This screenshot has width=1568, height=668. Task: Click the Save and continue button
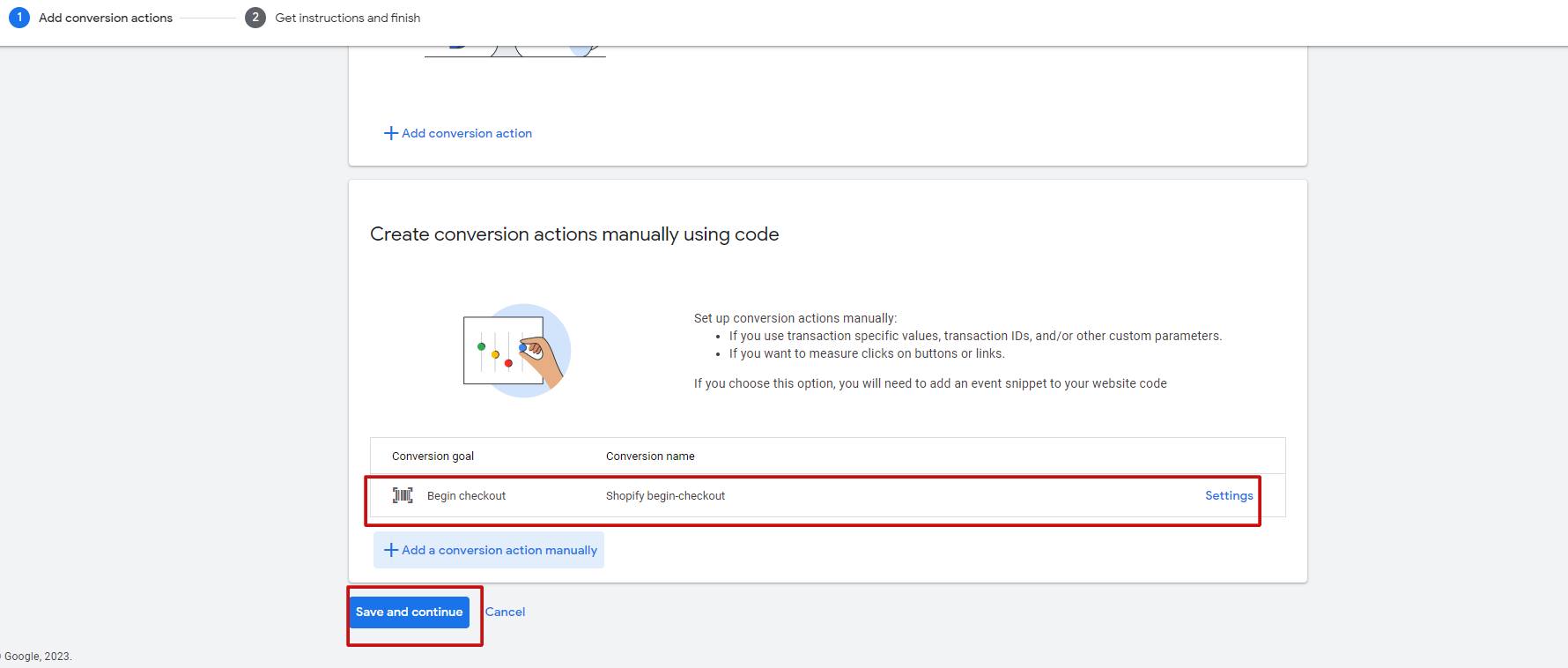tap(409, 612)
